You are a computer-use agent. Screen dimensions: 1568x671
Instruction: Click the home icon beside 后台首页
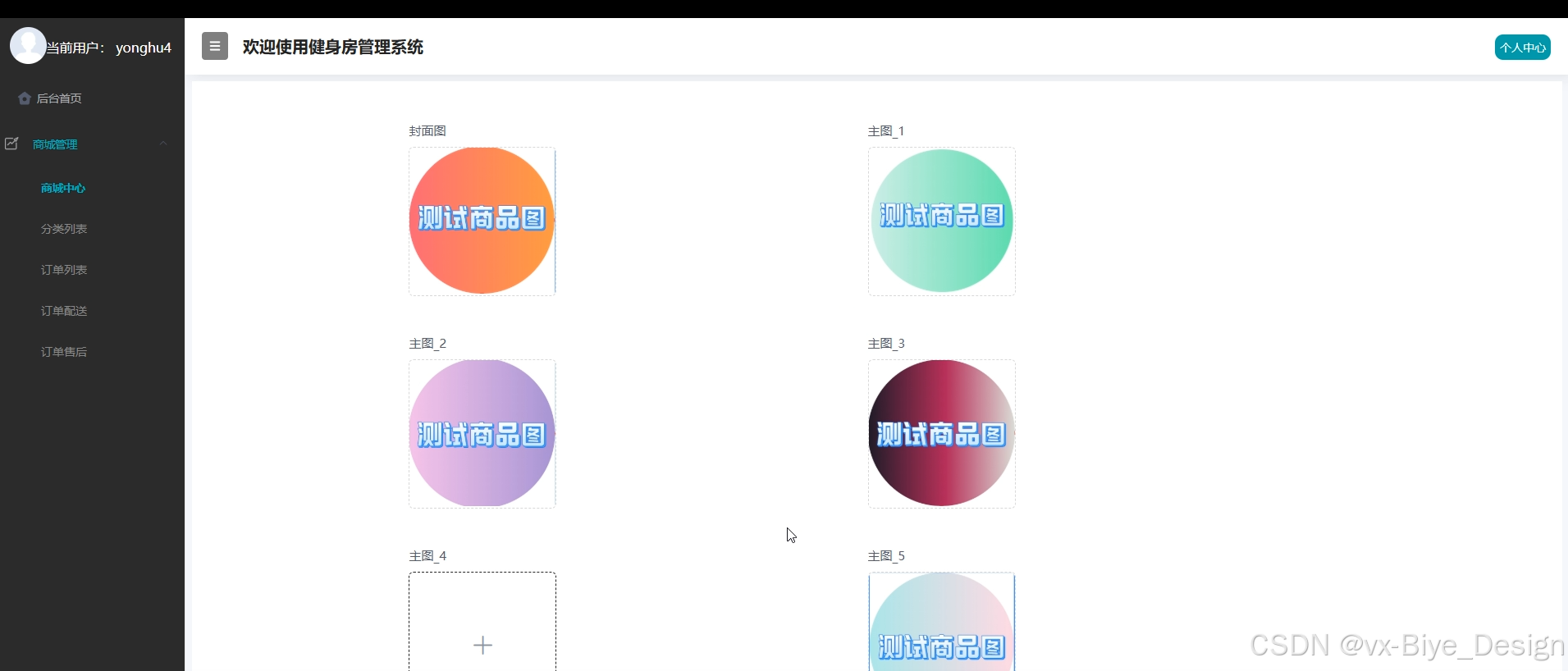(25, 98)
